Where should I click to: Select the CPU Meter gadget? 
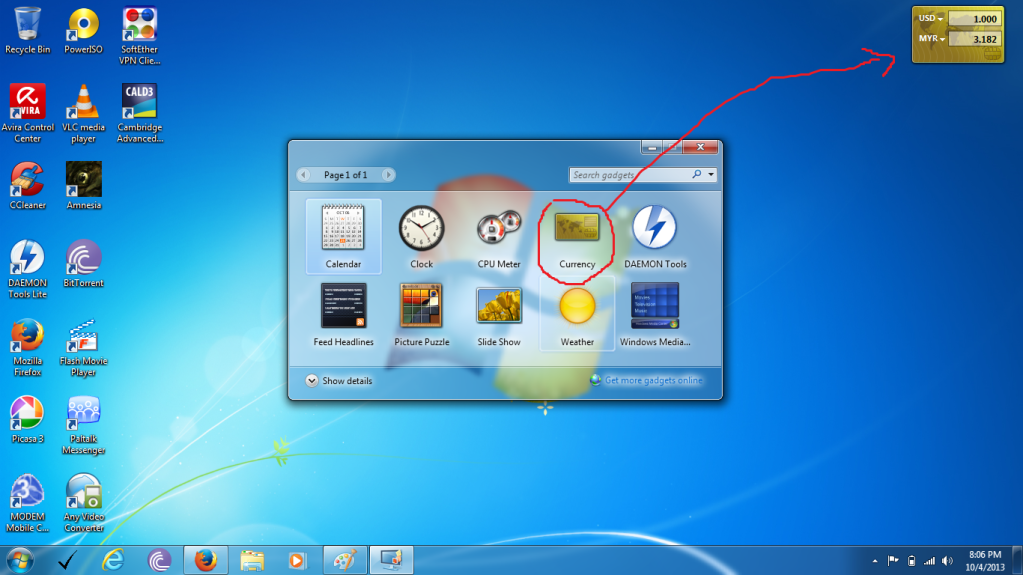pos(499,236)
